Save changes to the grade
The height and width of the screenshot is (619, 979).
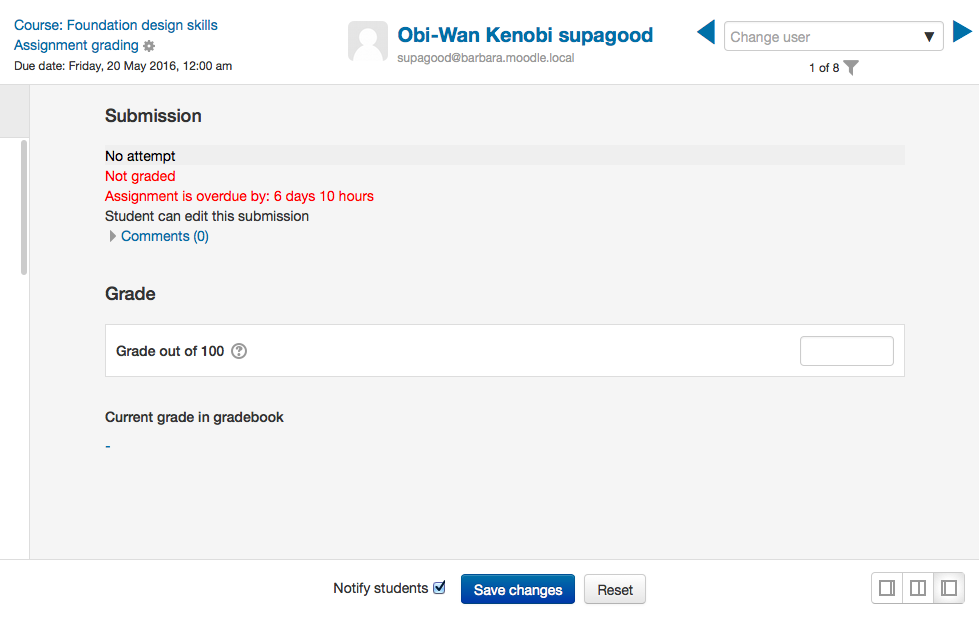coord(518,590)
